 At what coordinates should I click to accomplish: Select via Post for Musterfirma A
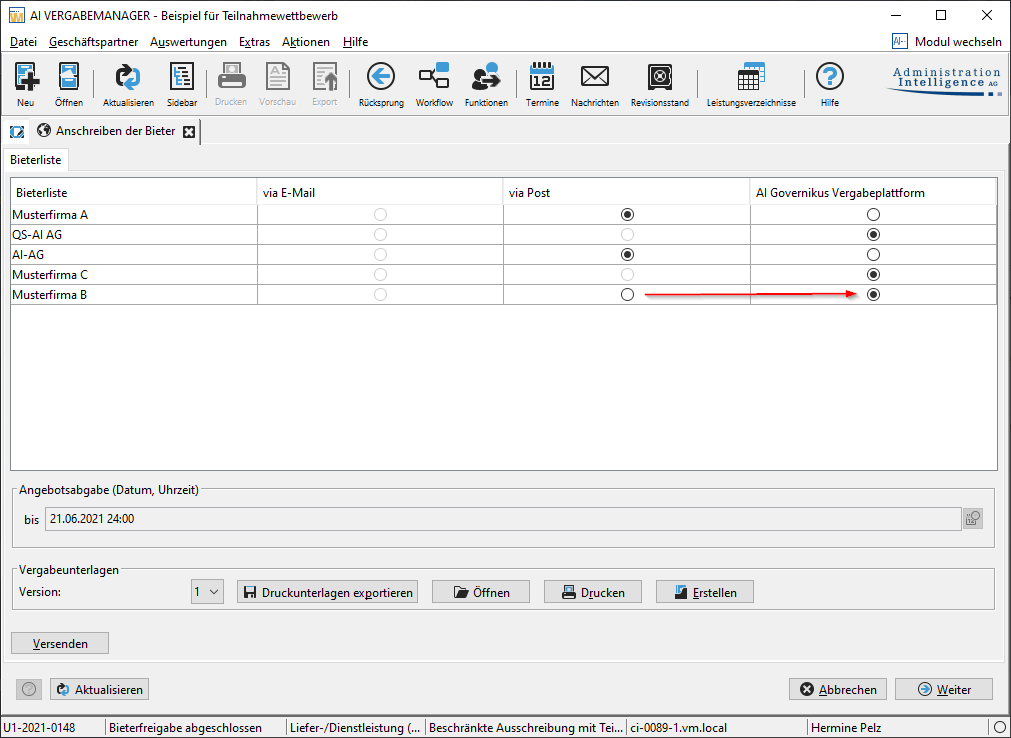coord(627,214)
